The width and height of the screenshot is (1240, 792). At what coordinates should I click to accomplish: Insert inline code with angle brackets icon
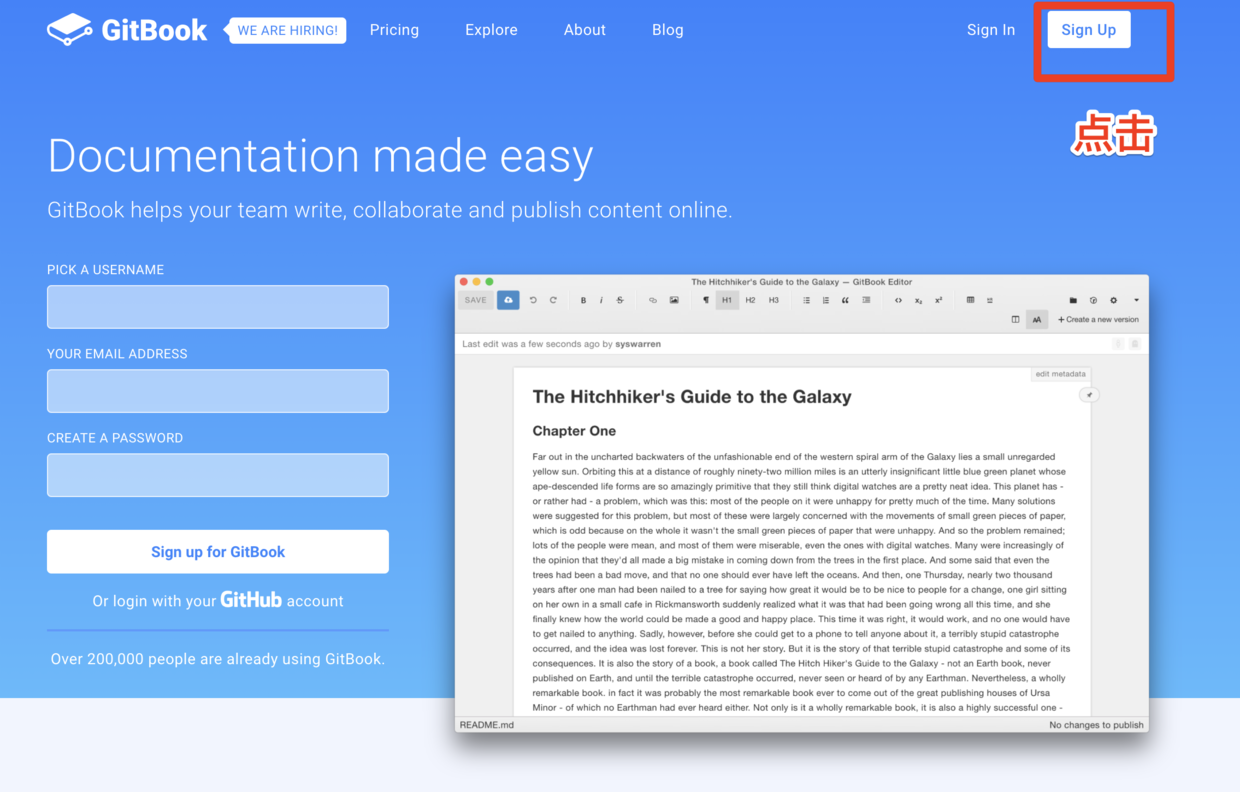[x=898, y=300]
